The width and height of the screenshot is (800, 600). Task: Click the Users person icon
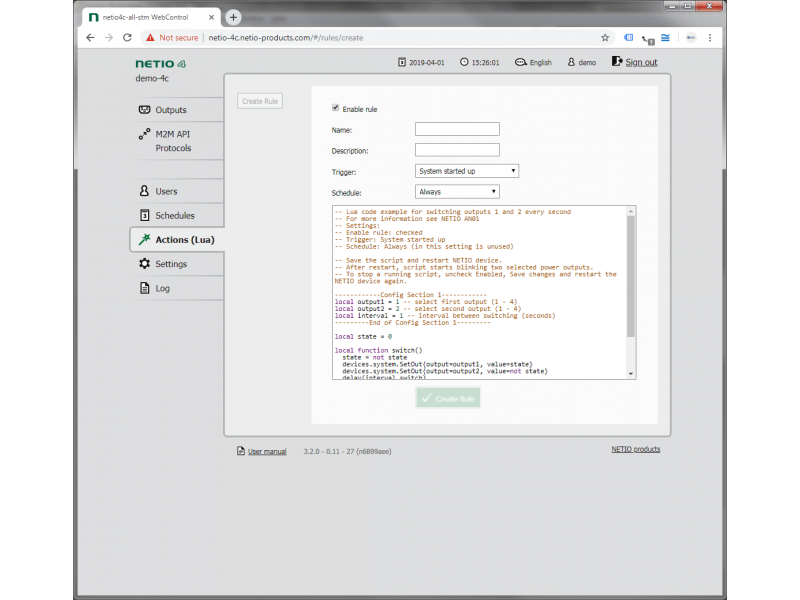coord(144,191)
